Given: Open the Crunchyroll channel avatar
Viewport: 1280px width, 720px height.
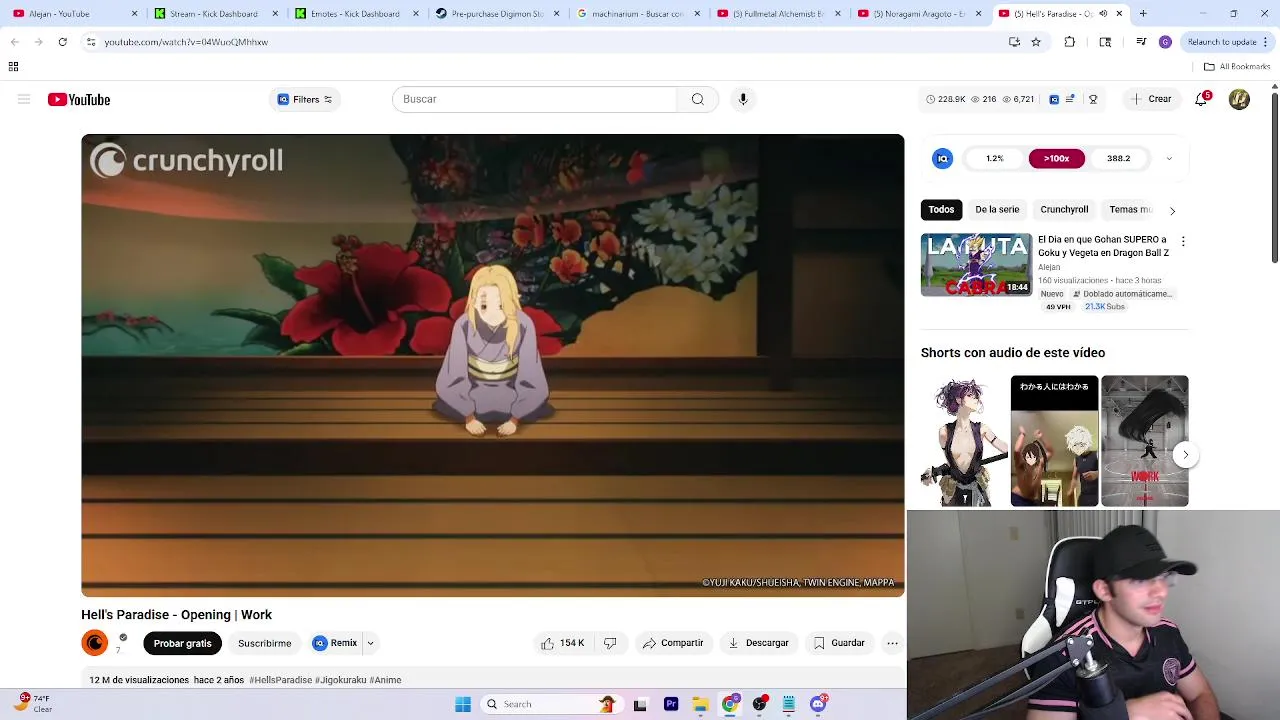Looking at the screenshot, I should click(95, 643).
